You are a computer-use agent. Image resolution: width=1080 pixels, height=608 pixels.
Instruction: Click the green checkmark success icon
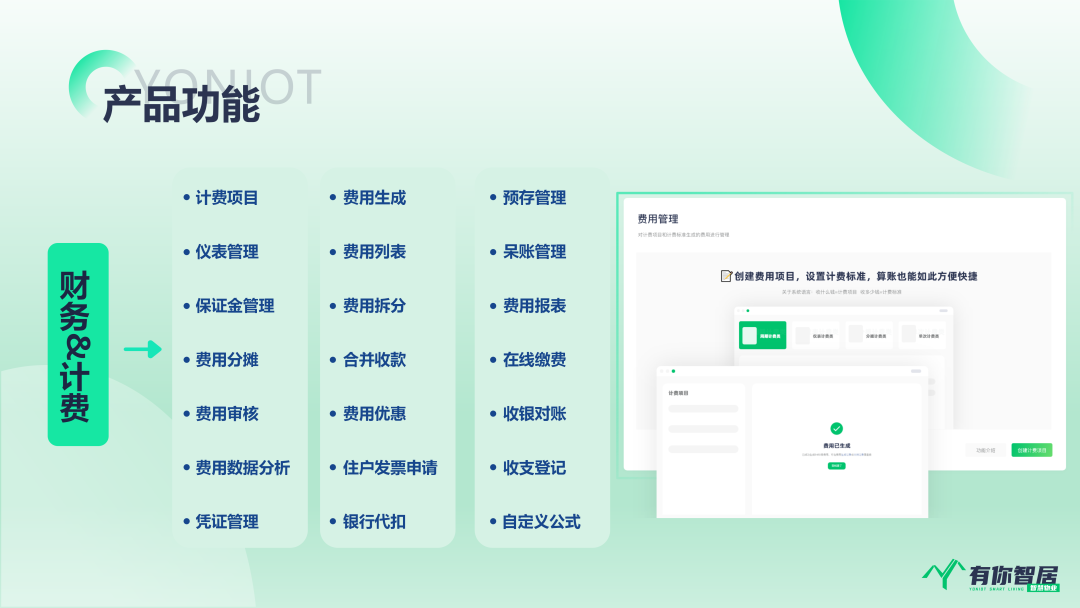[836, 428]
